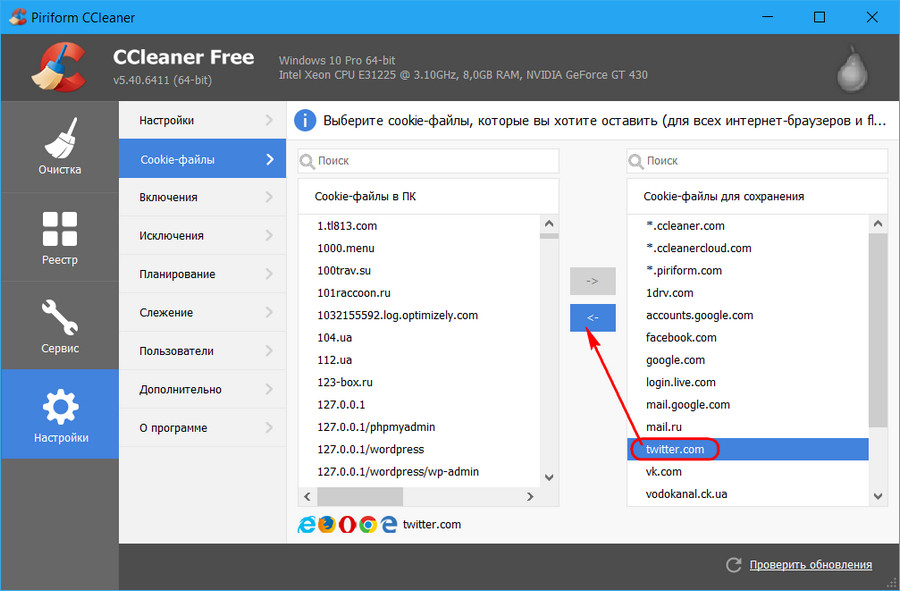
Task: Select vk.com in keep list
Action: (x=748, y=472)
